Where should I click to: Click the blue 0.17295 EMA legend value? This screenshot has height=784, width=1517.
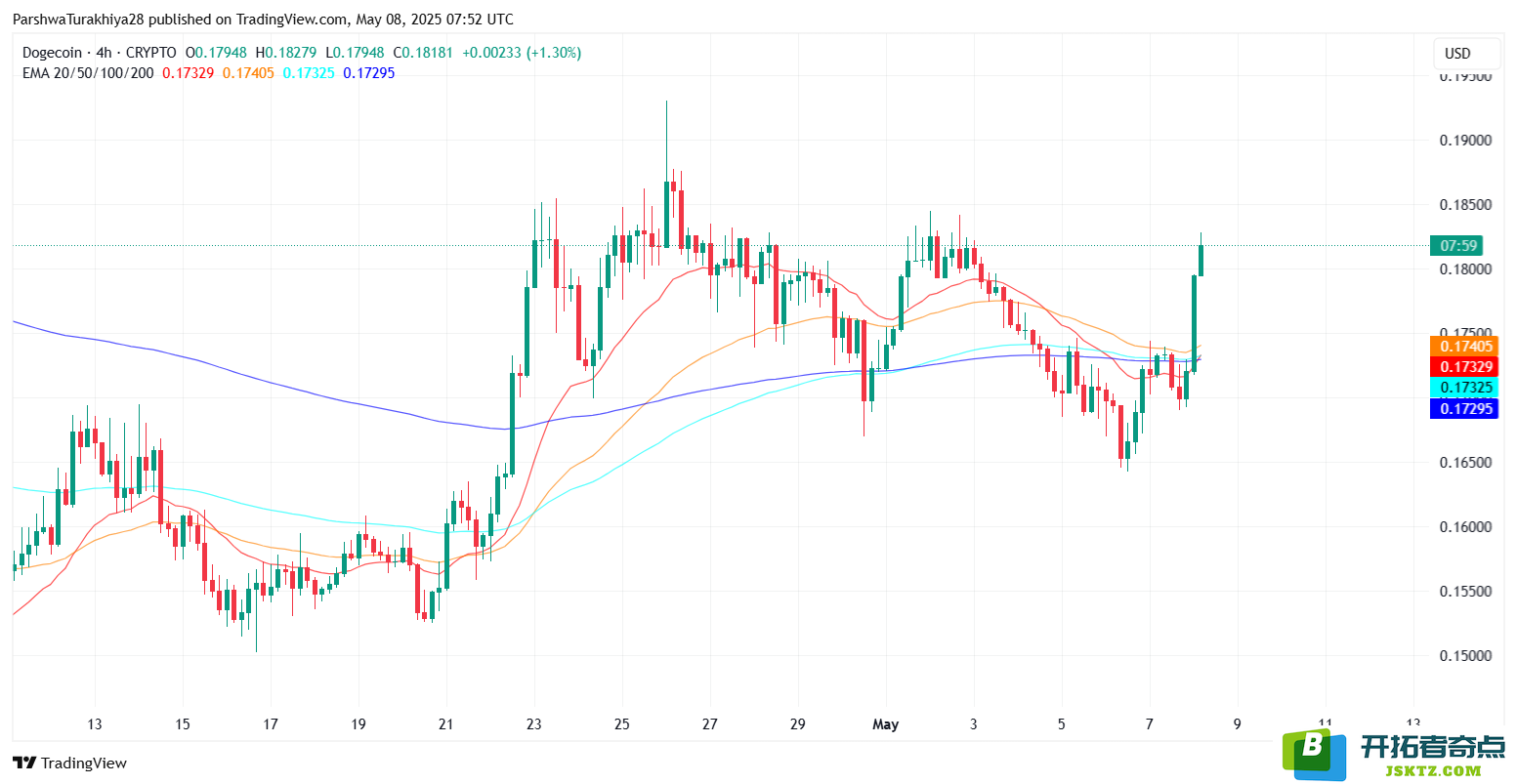pyautogui.click(x=369, y=72)
